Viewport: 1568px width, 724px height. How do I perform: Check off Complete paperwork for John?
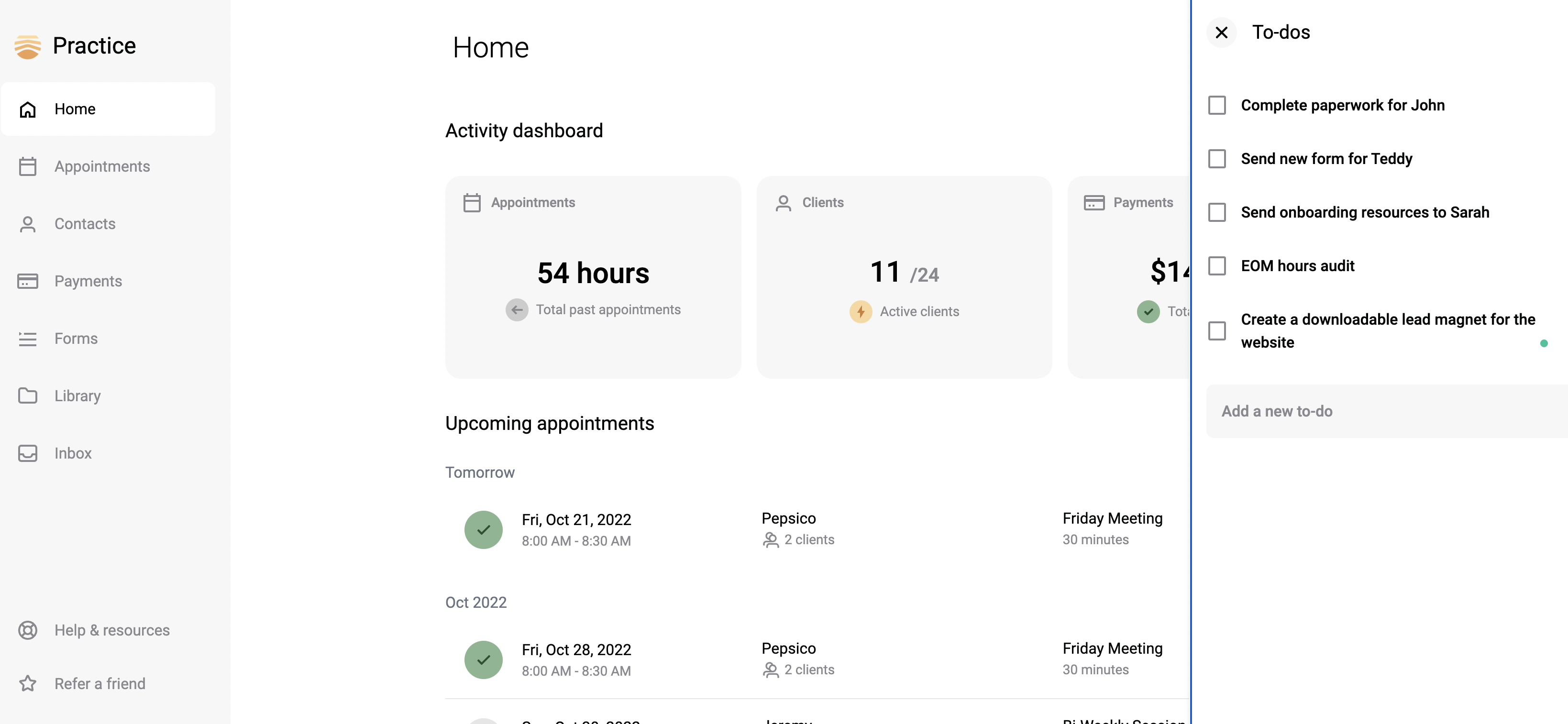(x=1217, y=105)
